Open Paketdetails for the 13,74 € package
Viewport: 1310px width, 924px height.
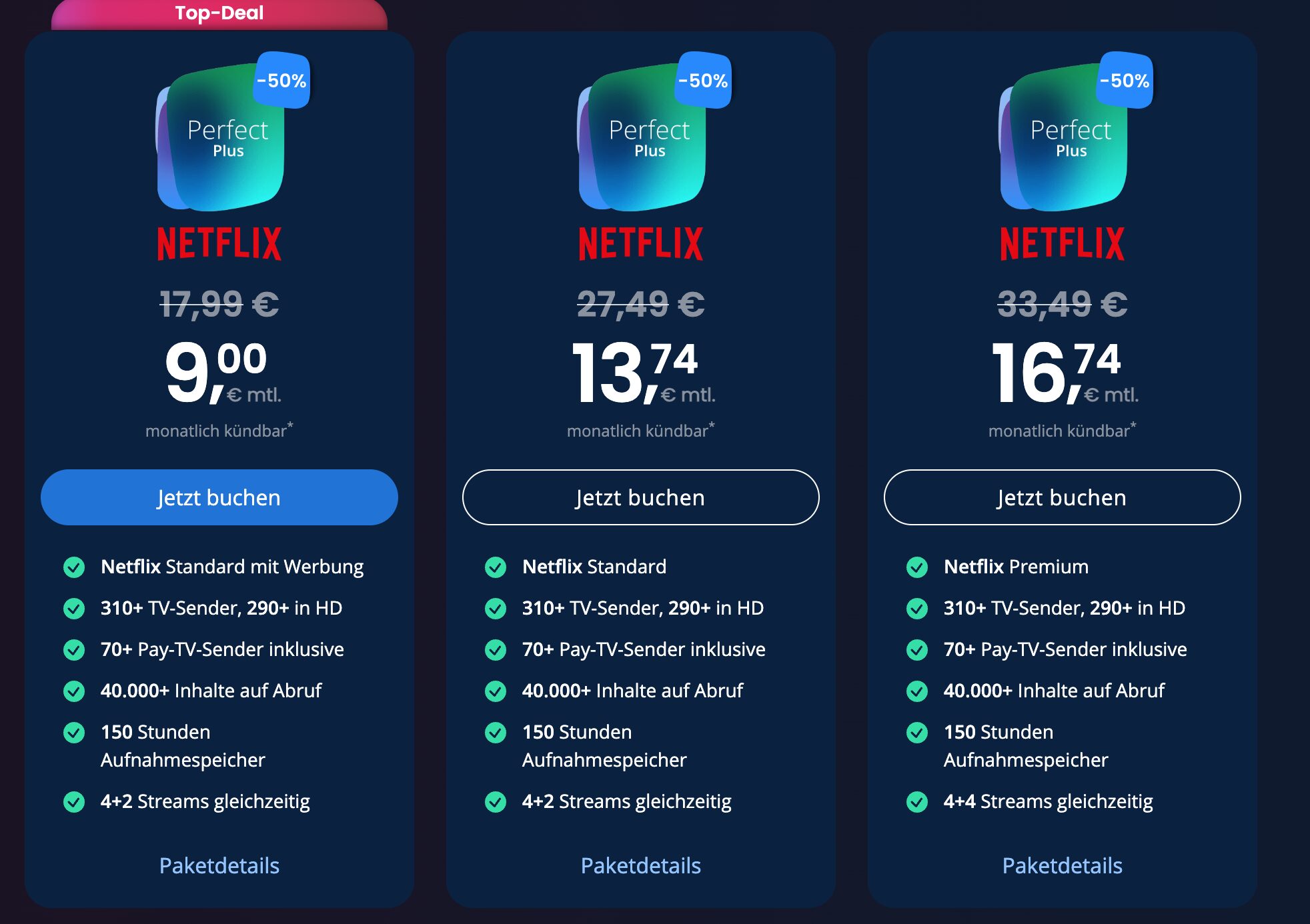click(x=641, y=865)
